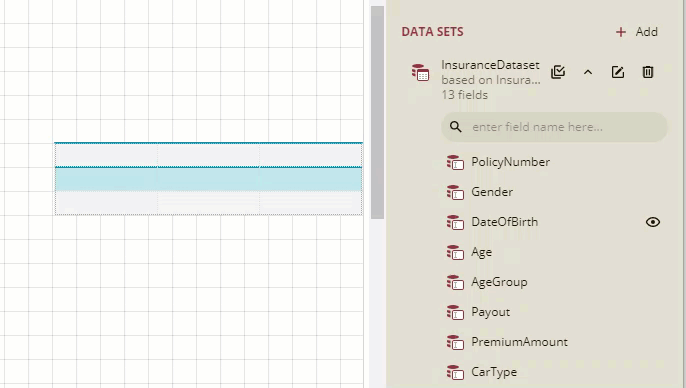Select first cell of table footer row
This screenshot has height=388, width=686.
[x=106, y=203]
